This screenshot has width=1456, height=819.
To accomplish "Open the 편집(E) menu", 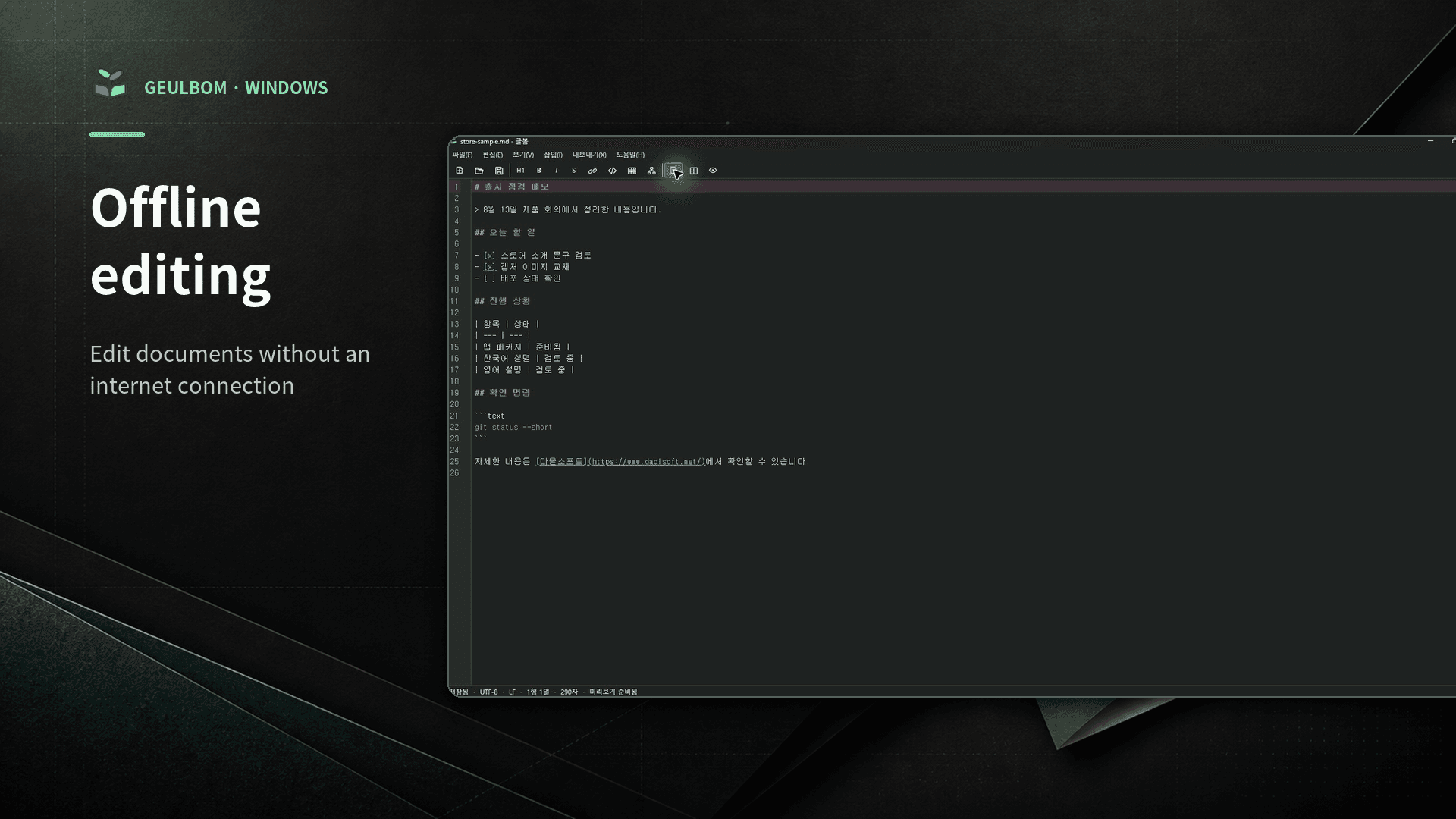I will (x=493, y=155).
